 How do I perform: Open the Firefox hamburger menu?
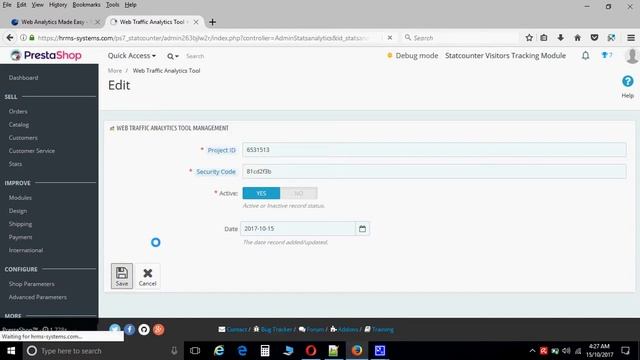[x=631, y=38]
